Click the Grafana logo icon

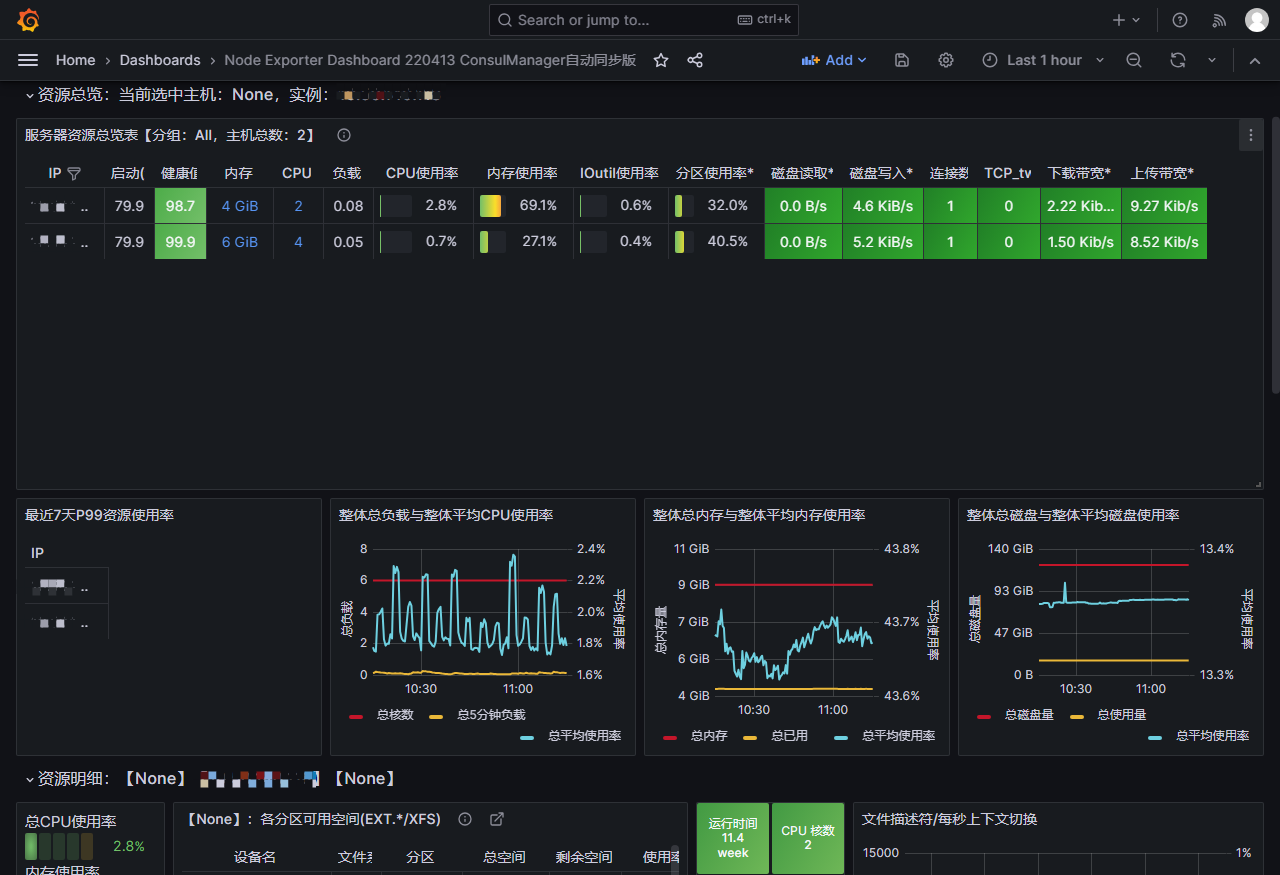(x=28, y=20)
